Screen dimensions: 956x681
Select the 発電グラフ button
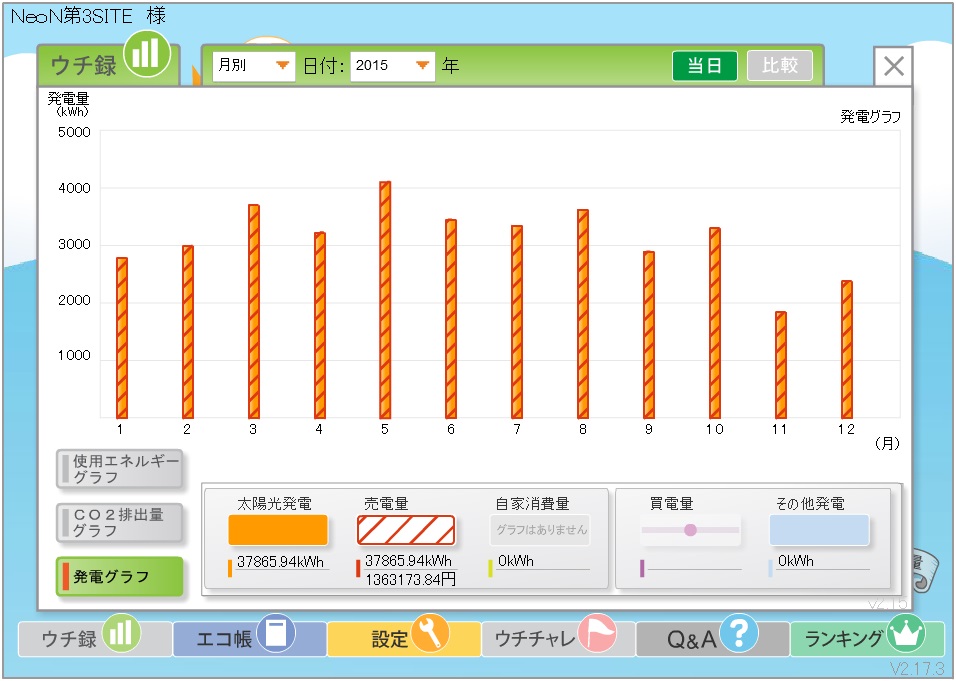[x=120, y=576]
